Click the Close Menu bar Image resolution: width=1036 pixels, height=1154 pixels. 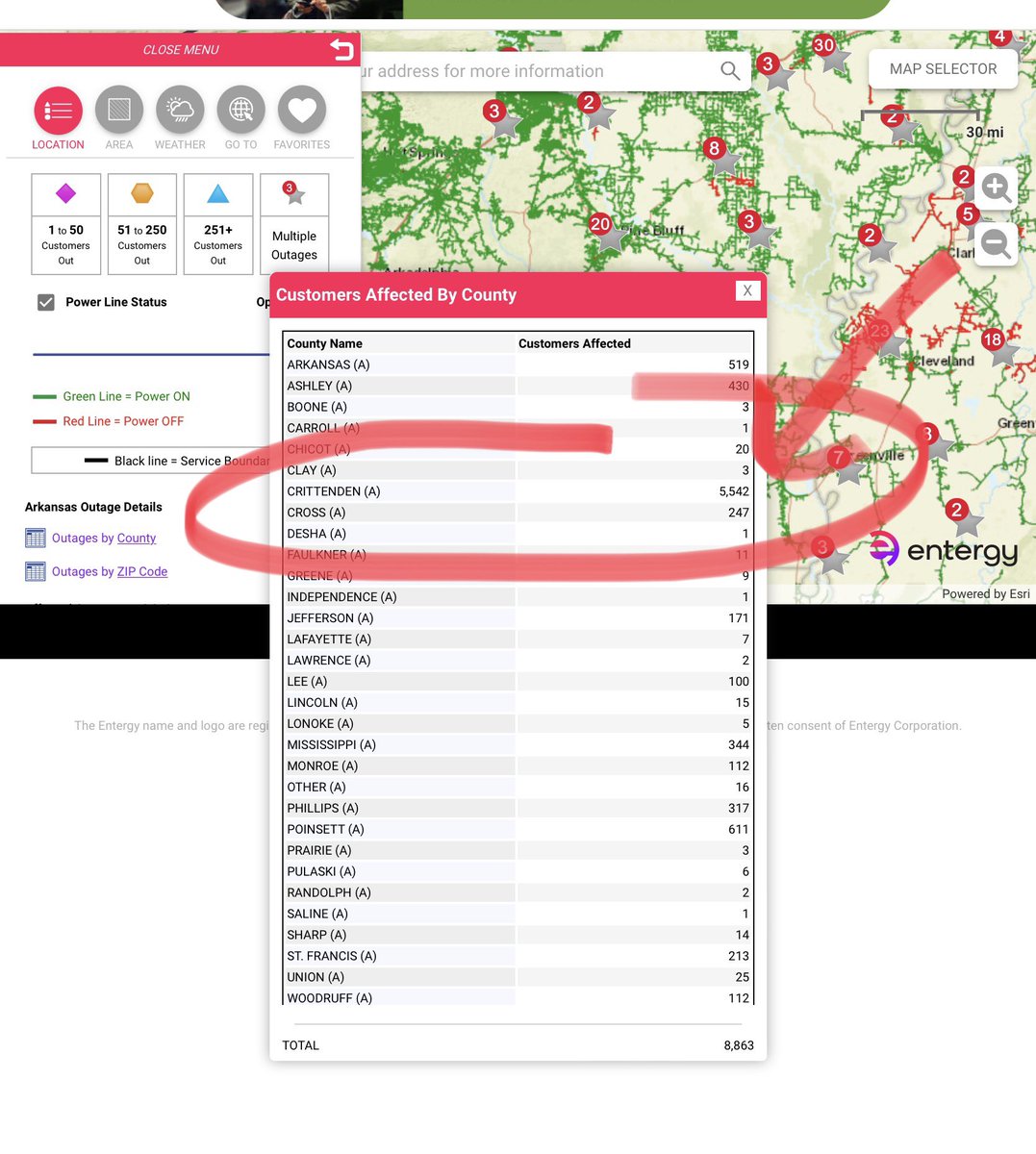(x=180, y=50)
